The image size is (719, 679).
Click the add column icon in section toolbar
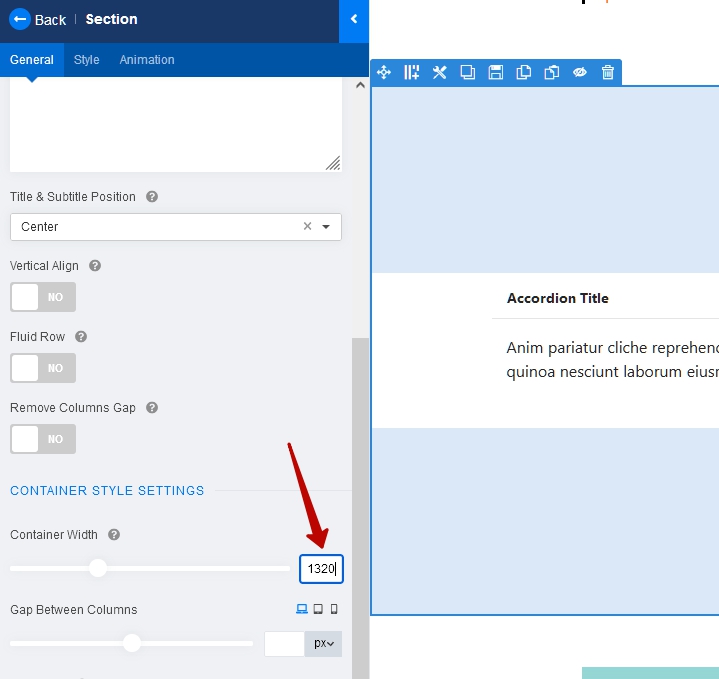coord(411,72)
